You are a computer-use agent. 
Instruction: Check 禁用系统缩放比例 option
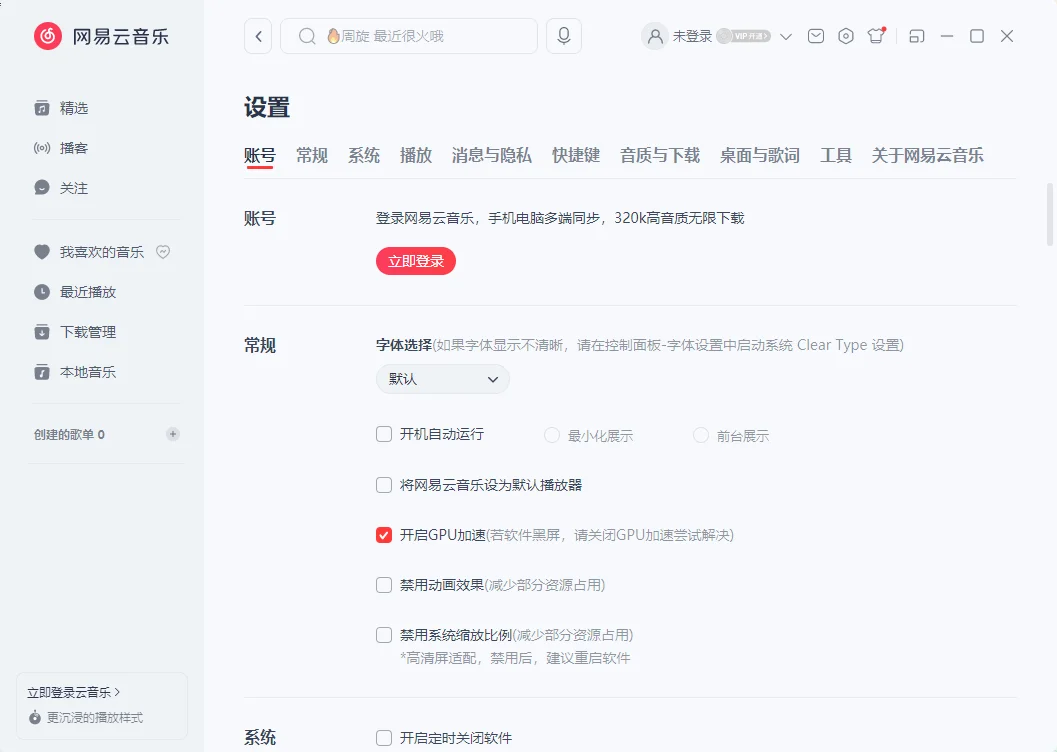384,635
